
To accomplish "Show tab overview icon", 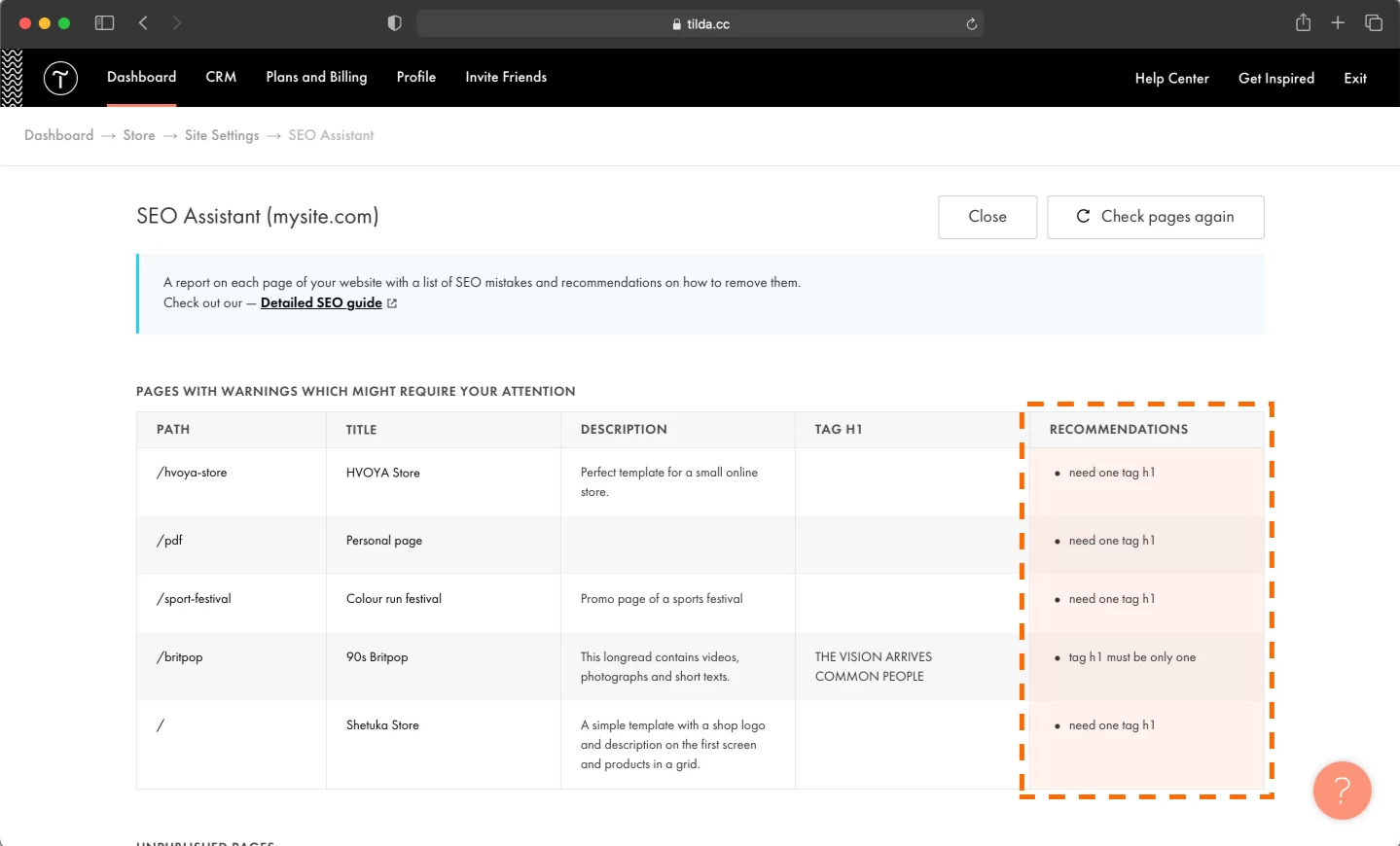I will (1373, 22).
